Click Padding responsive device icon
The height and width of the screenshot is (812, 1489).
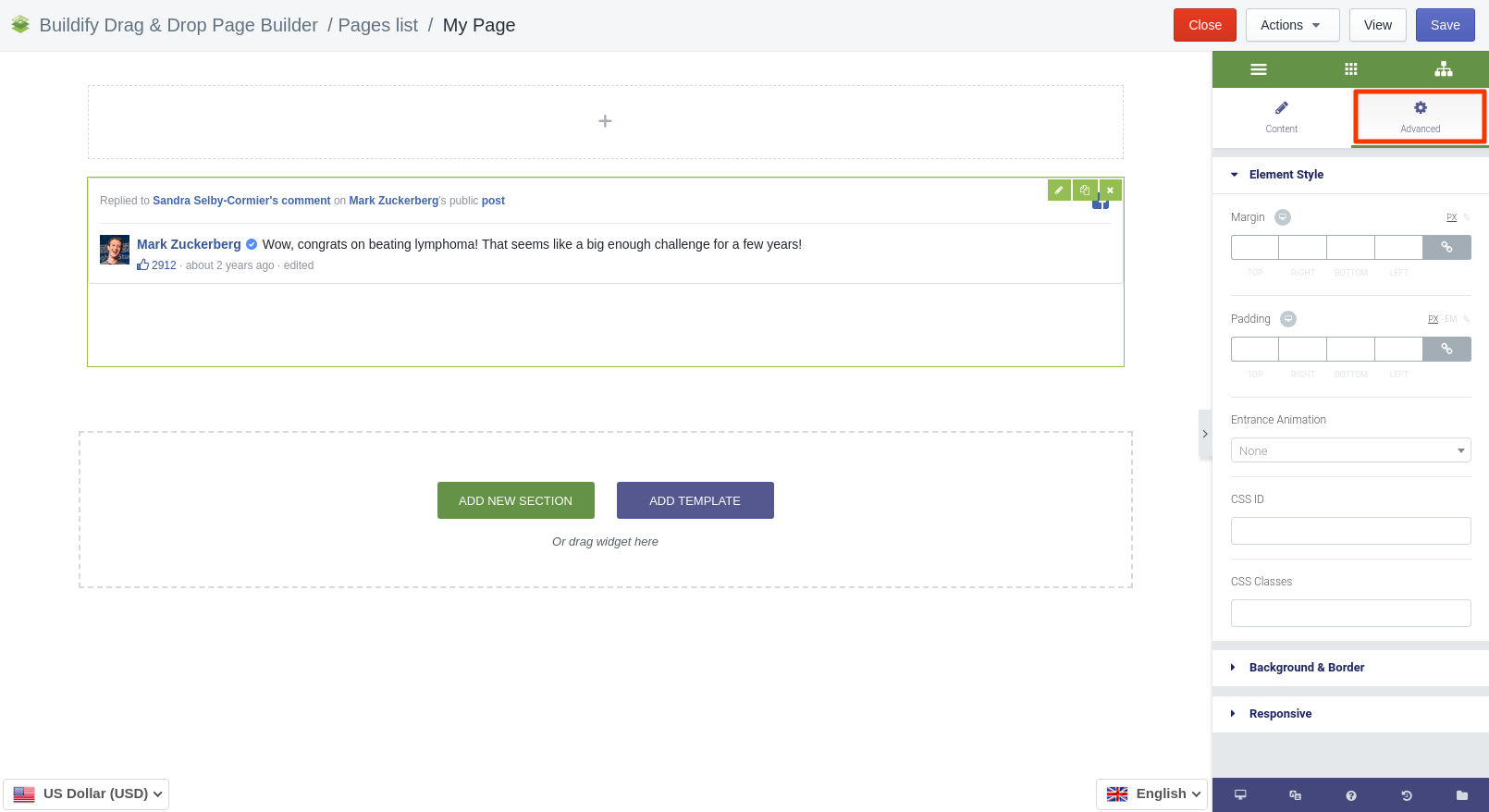[1288, 319]
